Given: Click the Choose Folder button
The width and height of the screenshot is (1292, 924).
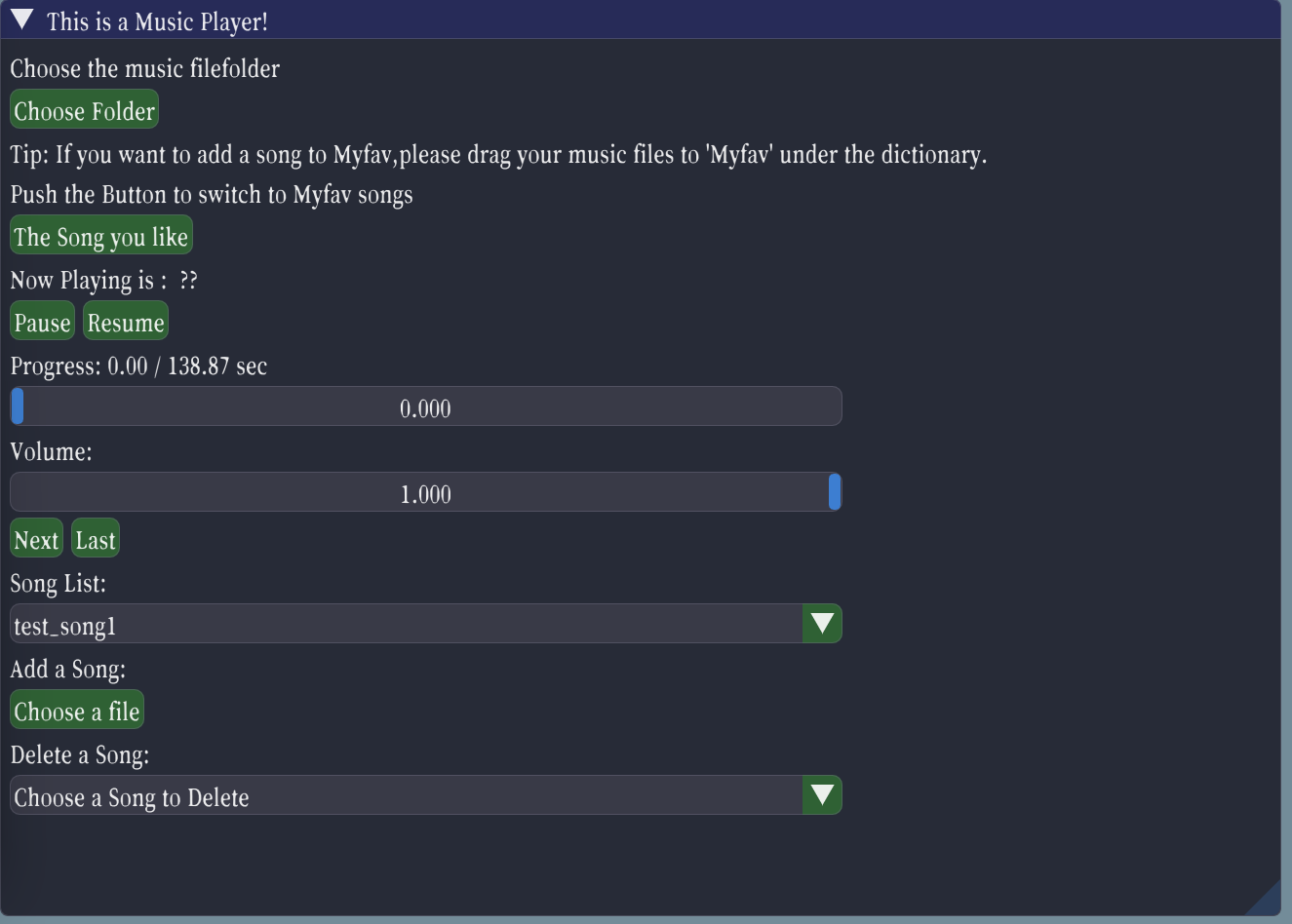Looking at the screenshot, I should click(x=84, y=110).
